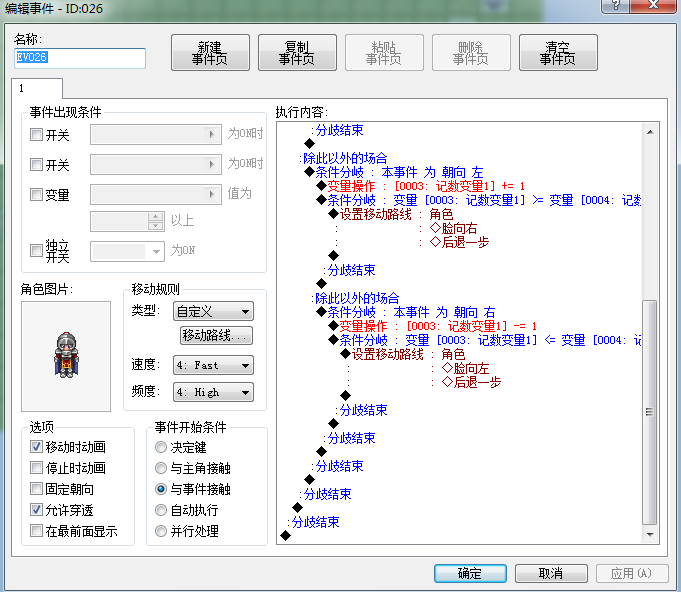Select the 自动执行 trigger radio button
The image size is (681, 592).
pyautogui.click(x=161, y=510)
